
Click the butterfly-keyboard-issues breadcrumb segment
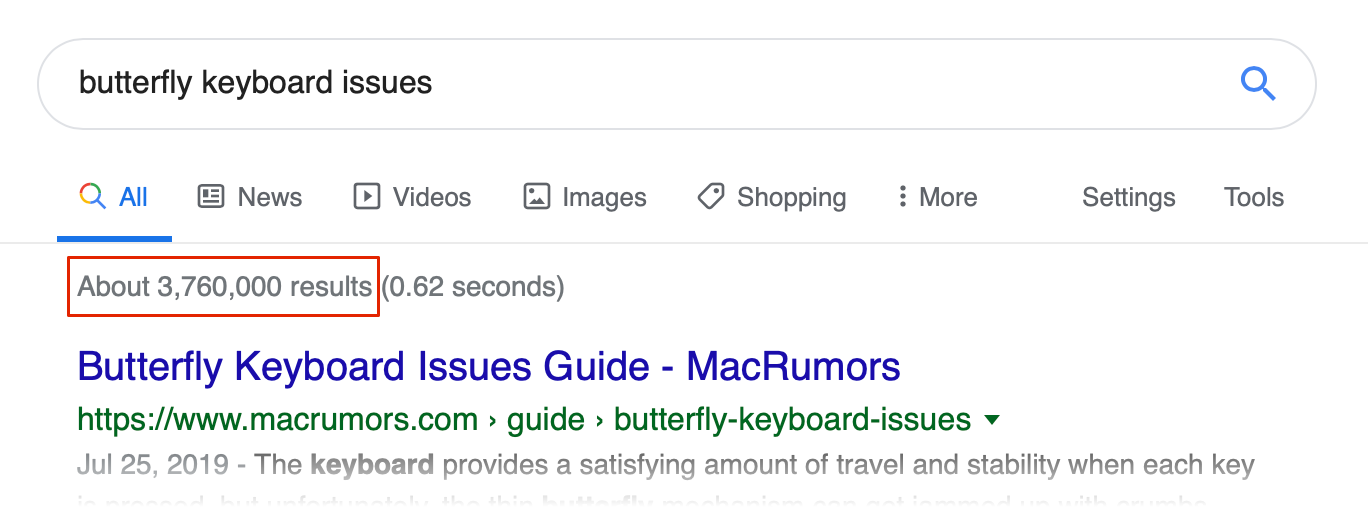pyautogui.click(x=792, y=420)
